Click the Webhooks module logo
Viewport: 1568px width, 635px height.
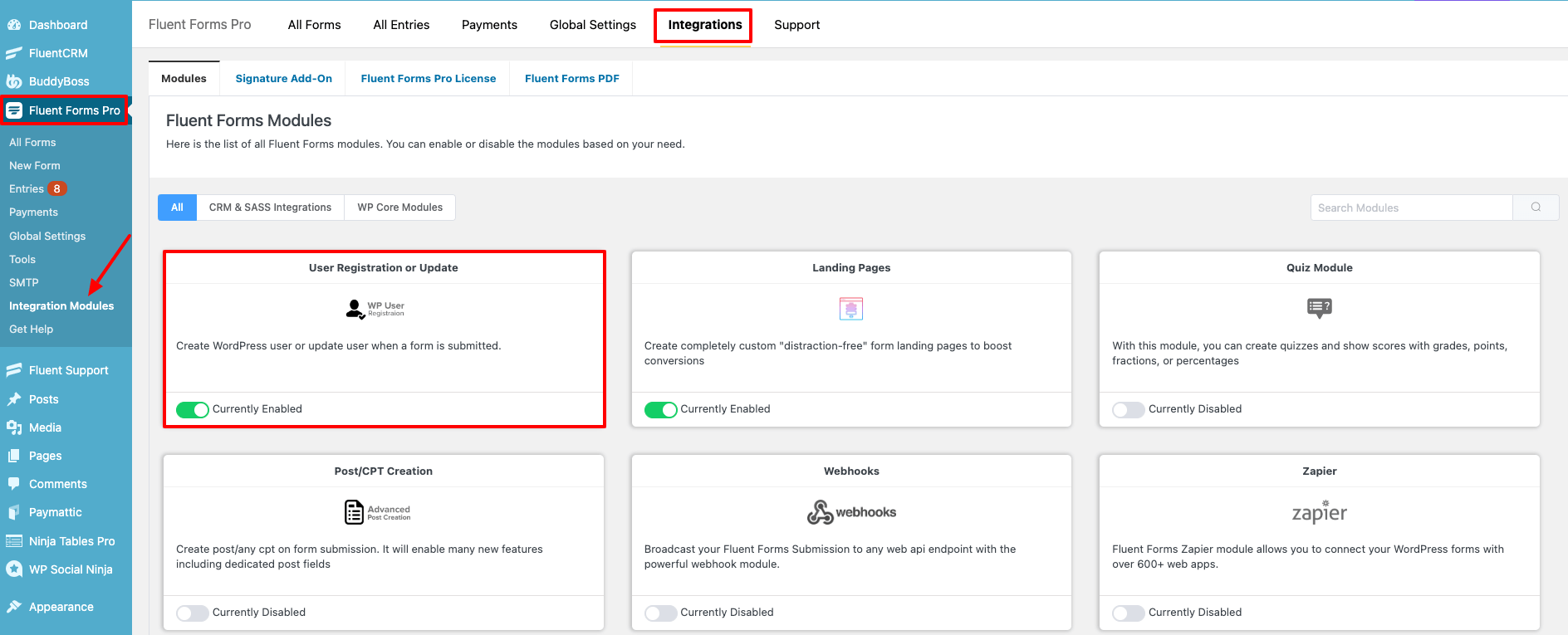851,512
